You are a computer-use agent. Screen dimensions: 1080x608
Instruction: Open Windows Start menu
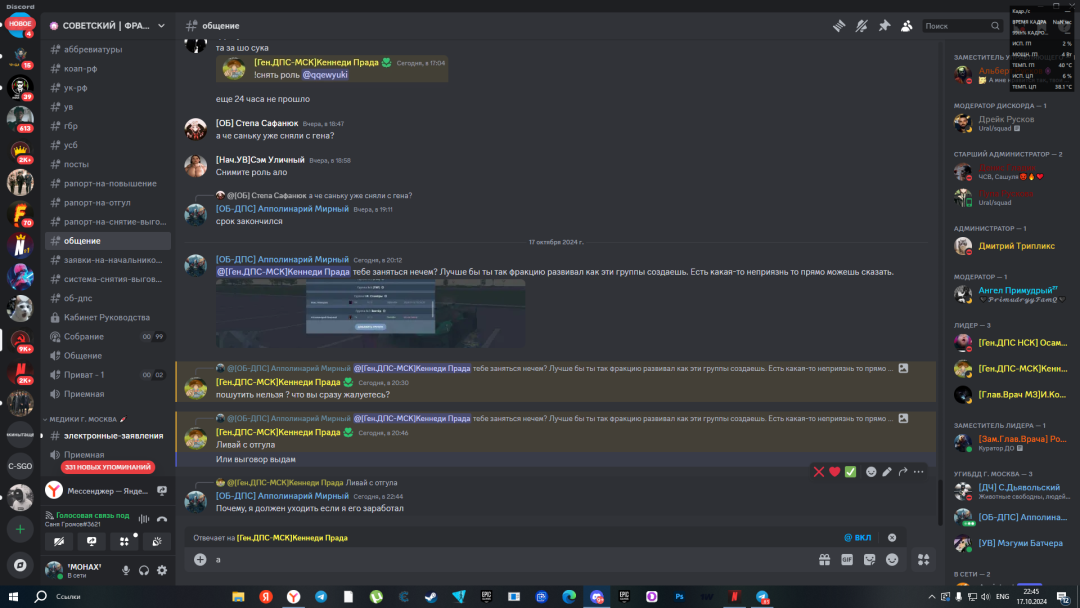(x=13, y=596)
